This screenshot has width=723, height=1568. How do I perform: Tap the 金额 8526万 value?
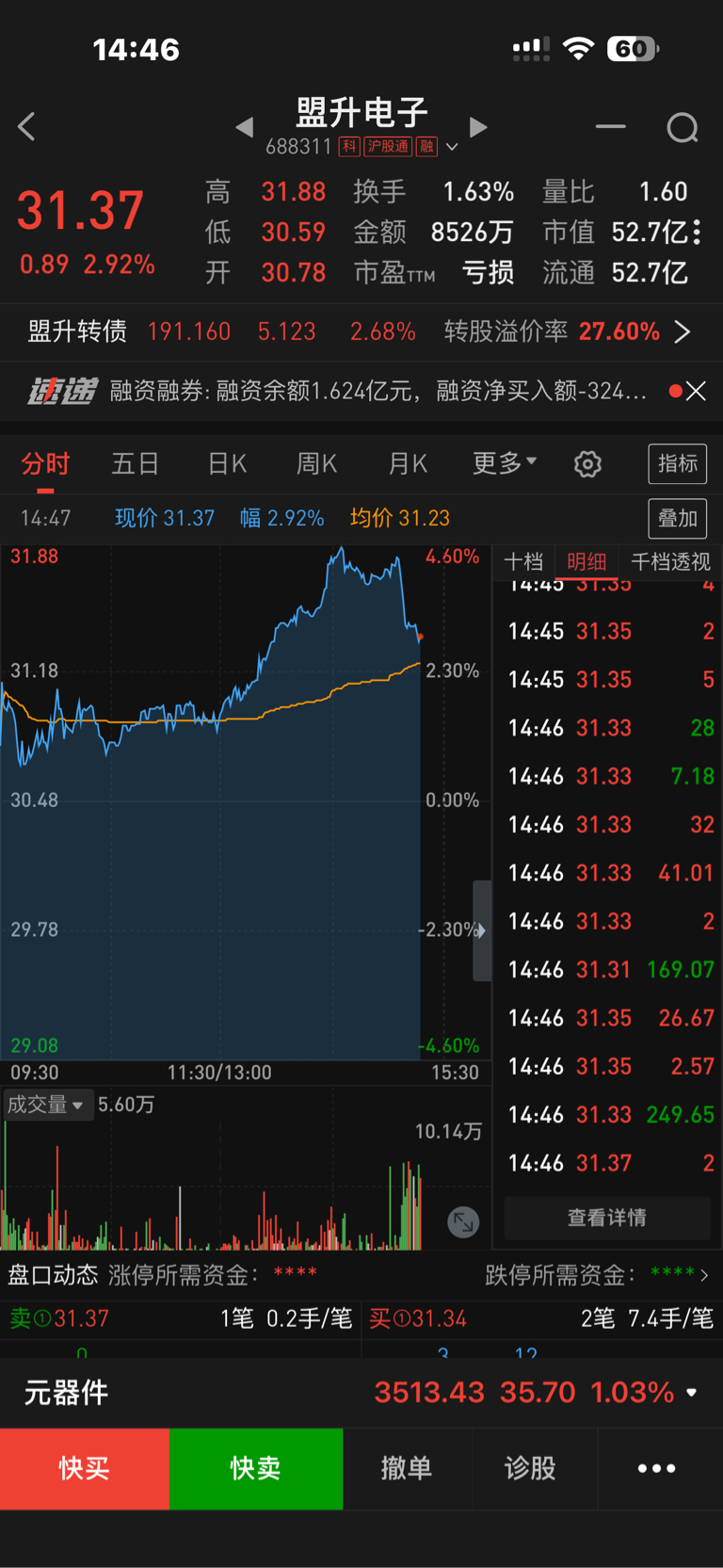[472, 232]
